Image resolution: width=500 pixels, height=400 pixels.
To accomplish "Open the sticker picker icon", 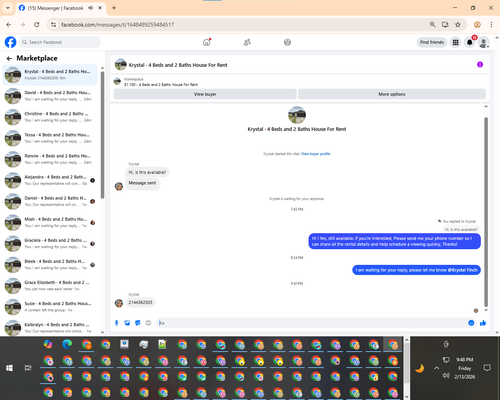I will click(138, 323).
